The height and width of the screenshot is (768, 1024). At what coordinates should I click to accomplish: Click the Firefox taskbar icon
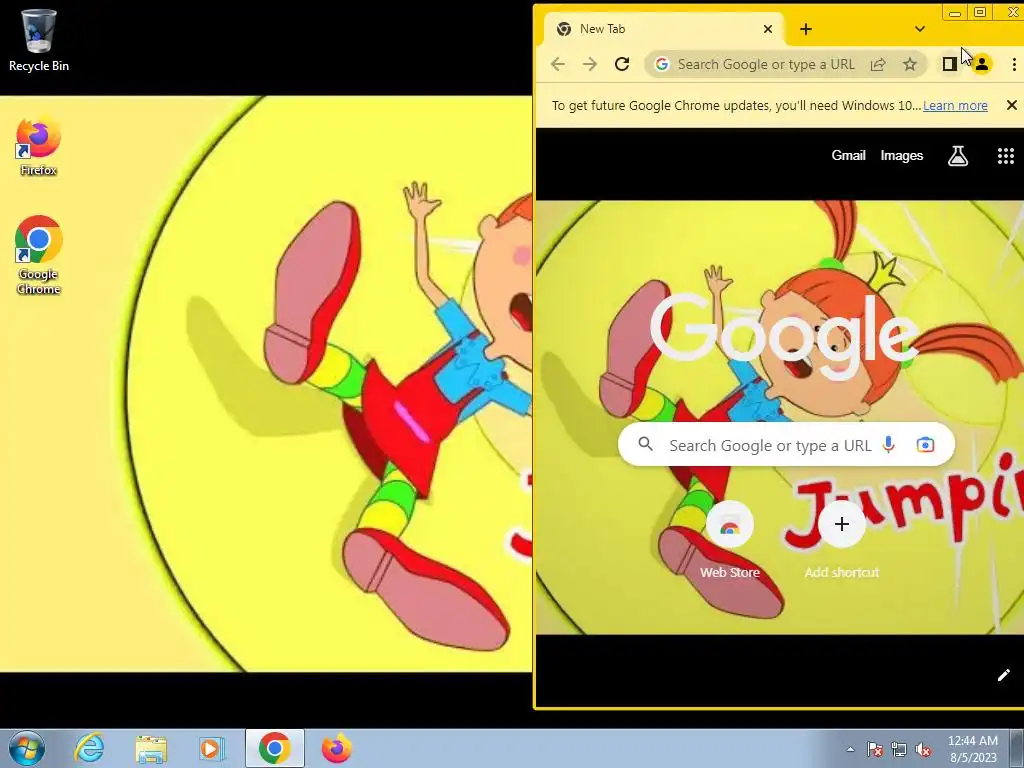[336, 748]
